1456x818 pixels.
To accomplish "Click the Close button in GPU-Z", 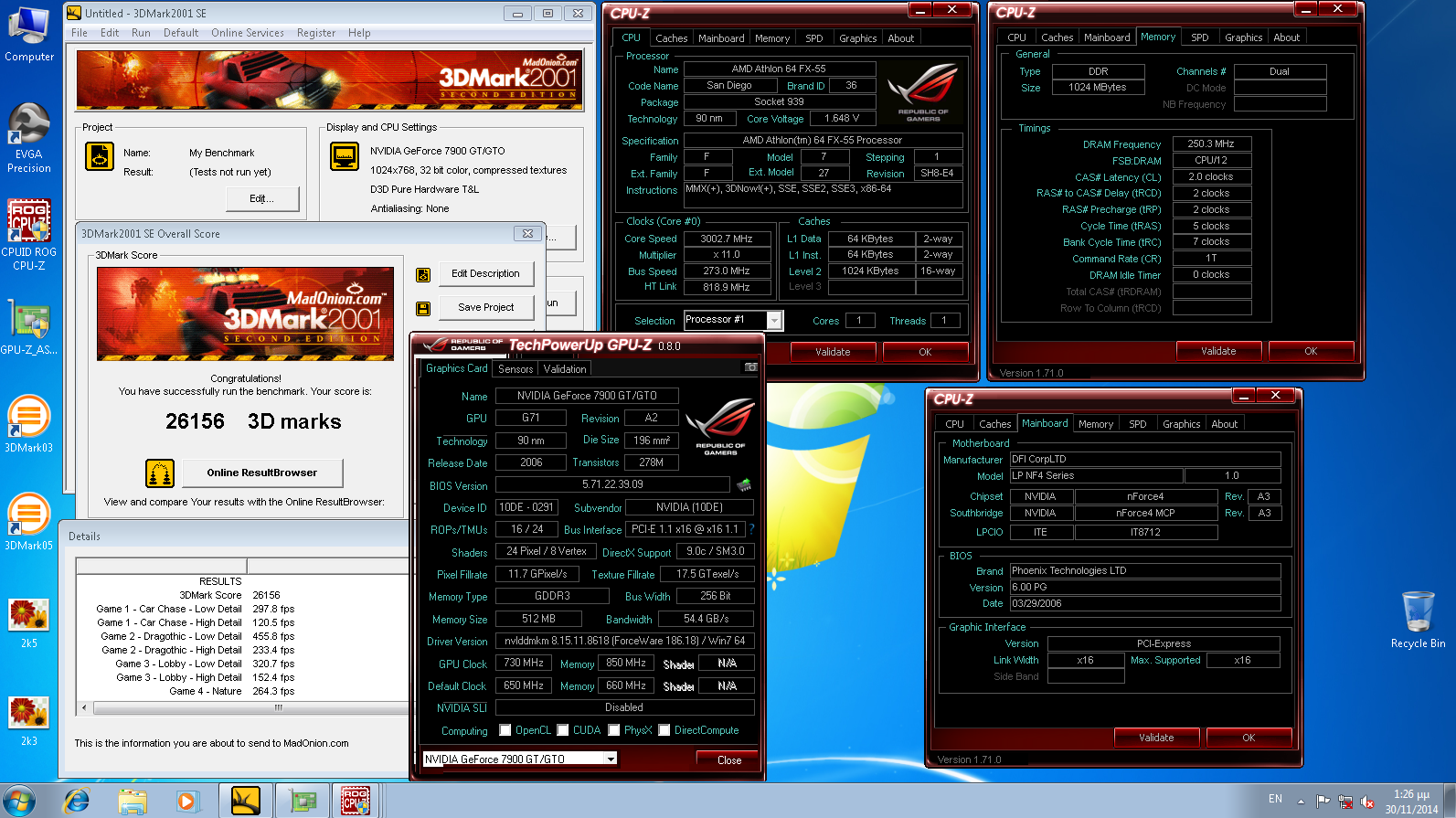I will tap(729, 760).
